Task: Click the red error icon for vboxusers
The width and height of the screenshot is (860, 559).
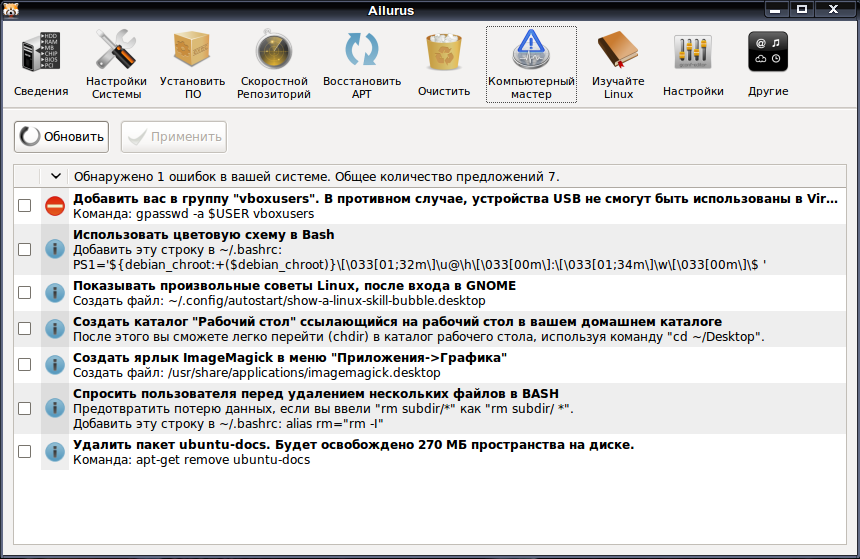Action: [x=55, y=206]
